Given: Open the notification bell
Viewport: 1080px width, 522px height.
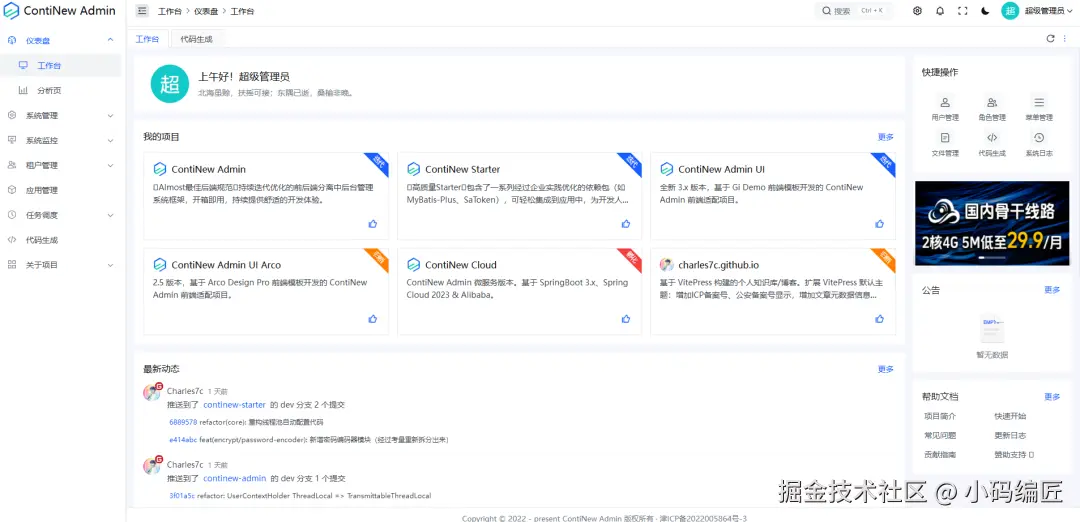Looking at the screenshot, I should coord(939,11).
